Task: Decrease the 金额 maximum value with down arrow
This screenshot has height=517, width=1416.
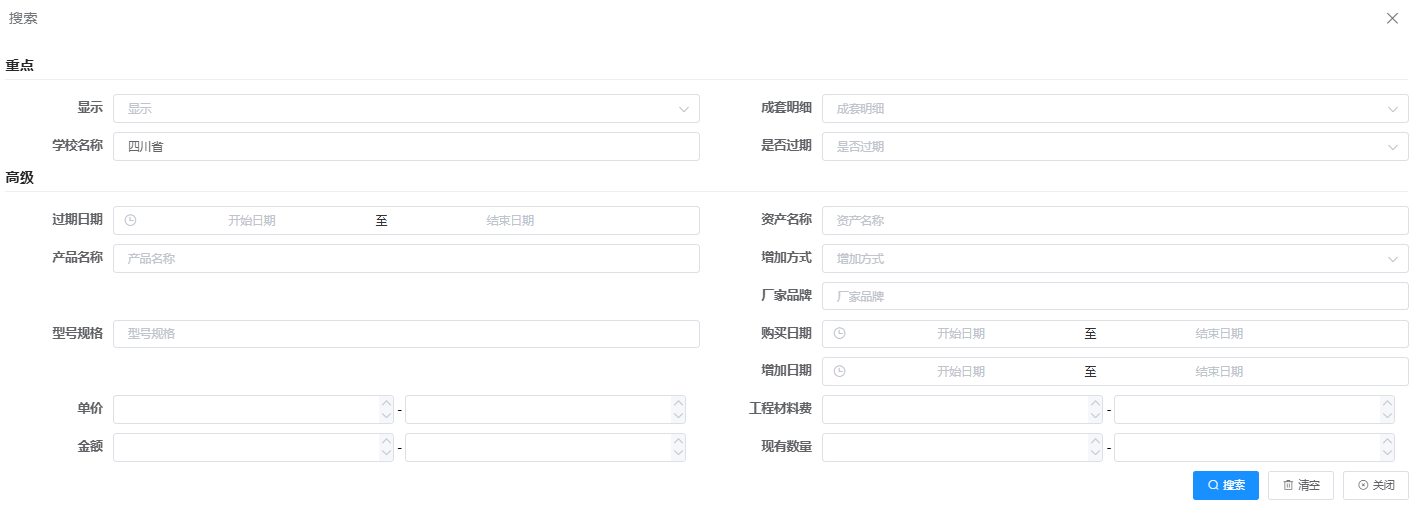Action: tap(678, 454)
